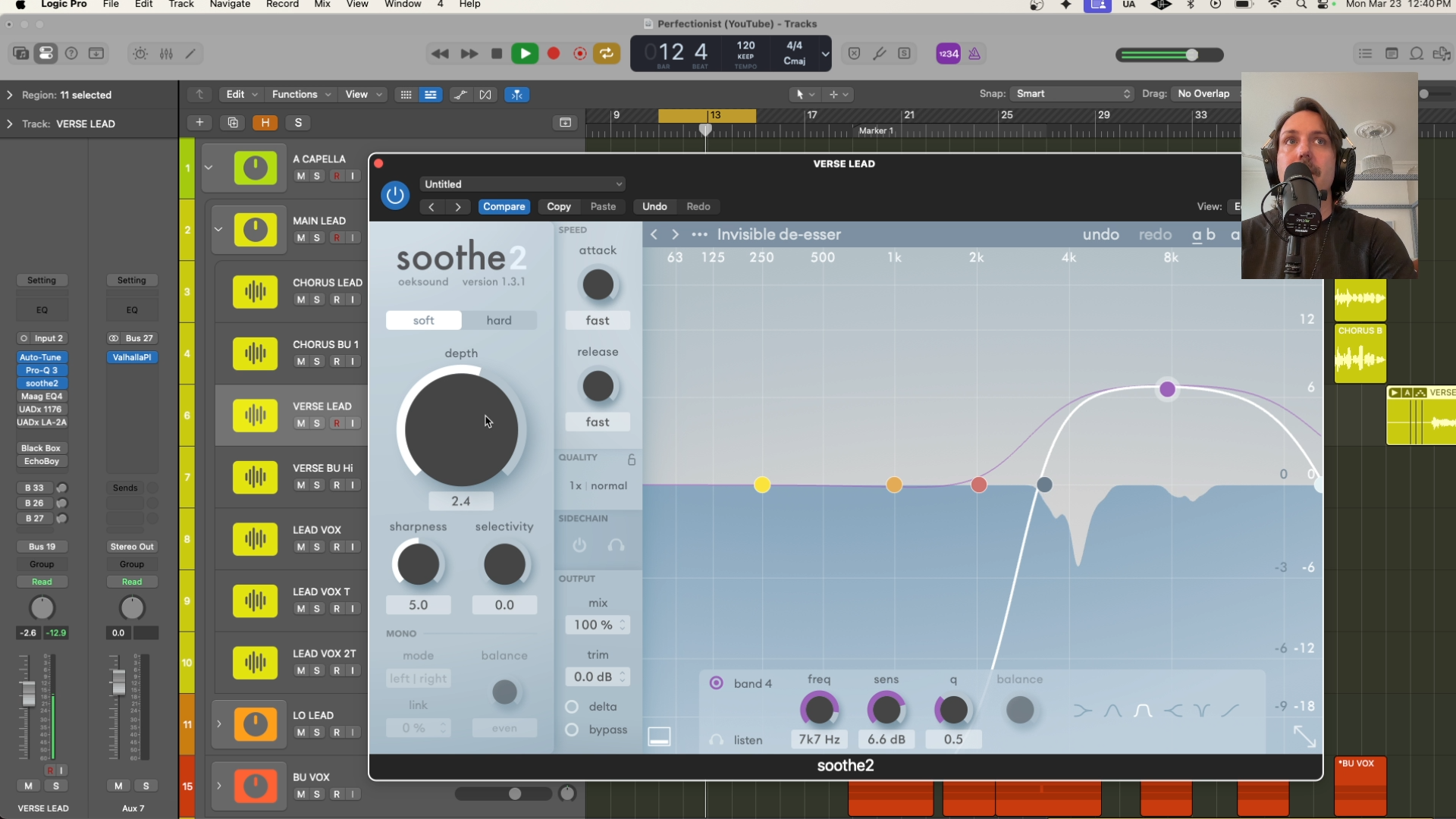
Task: Click the purple band 4 node
Action: (x=1167, y=390)
